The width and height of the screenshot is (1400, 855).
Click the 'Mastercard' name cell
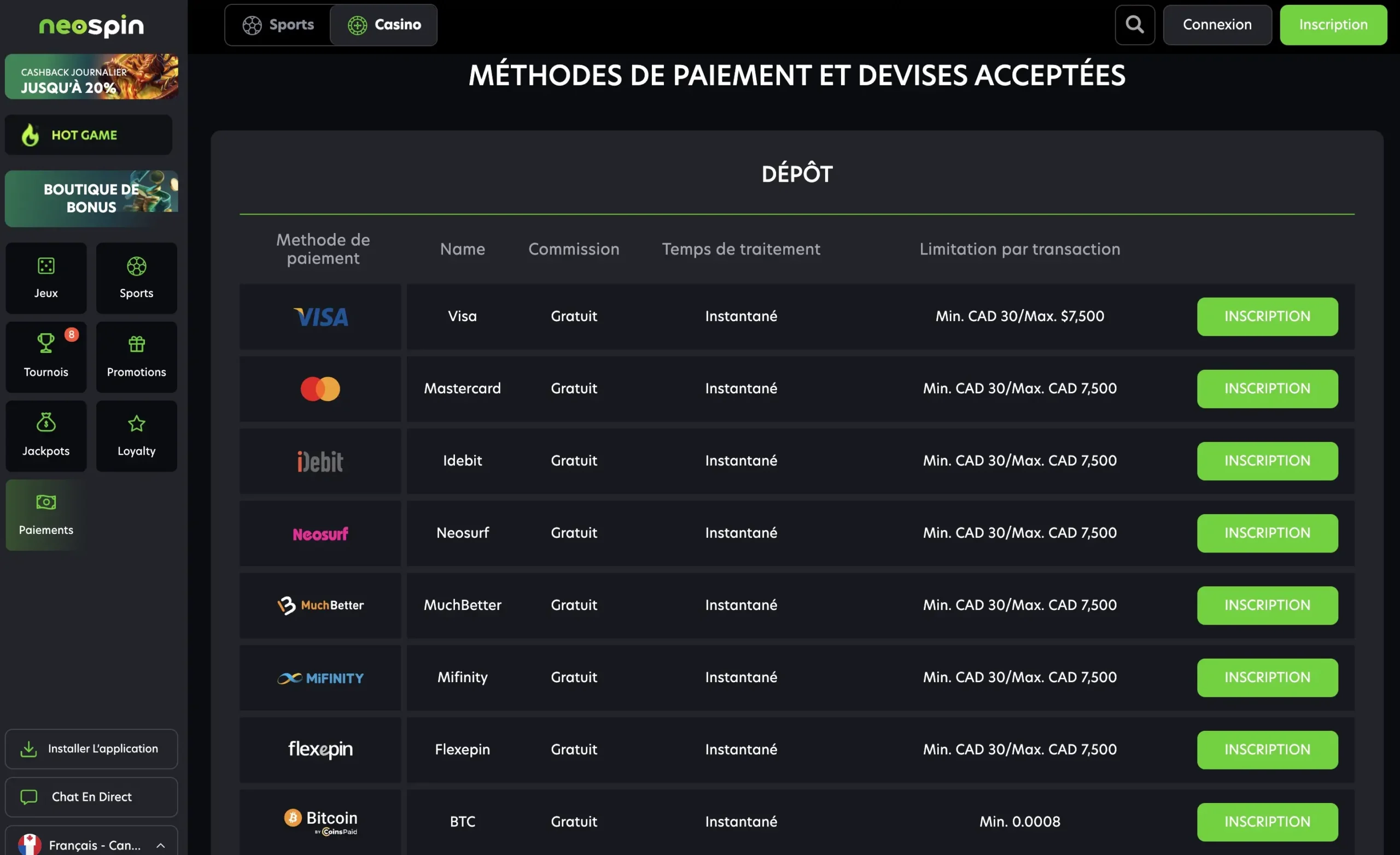463,388
